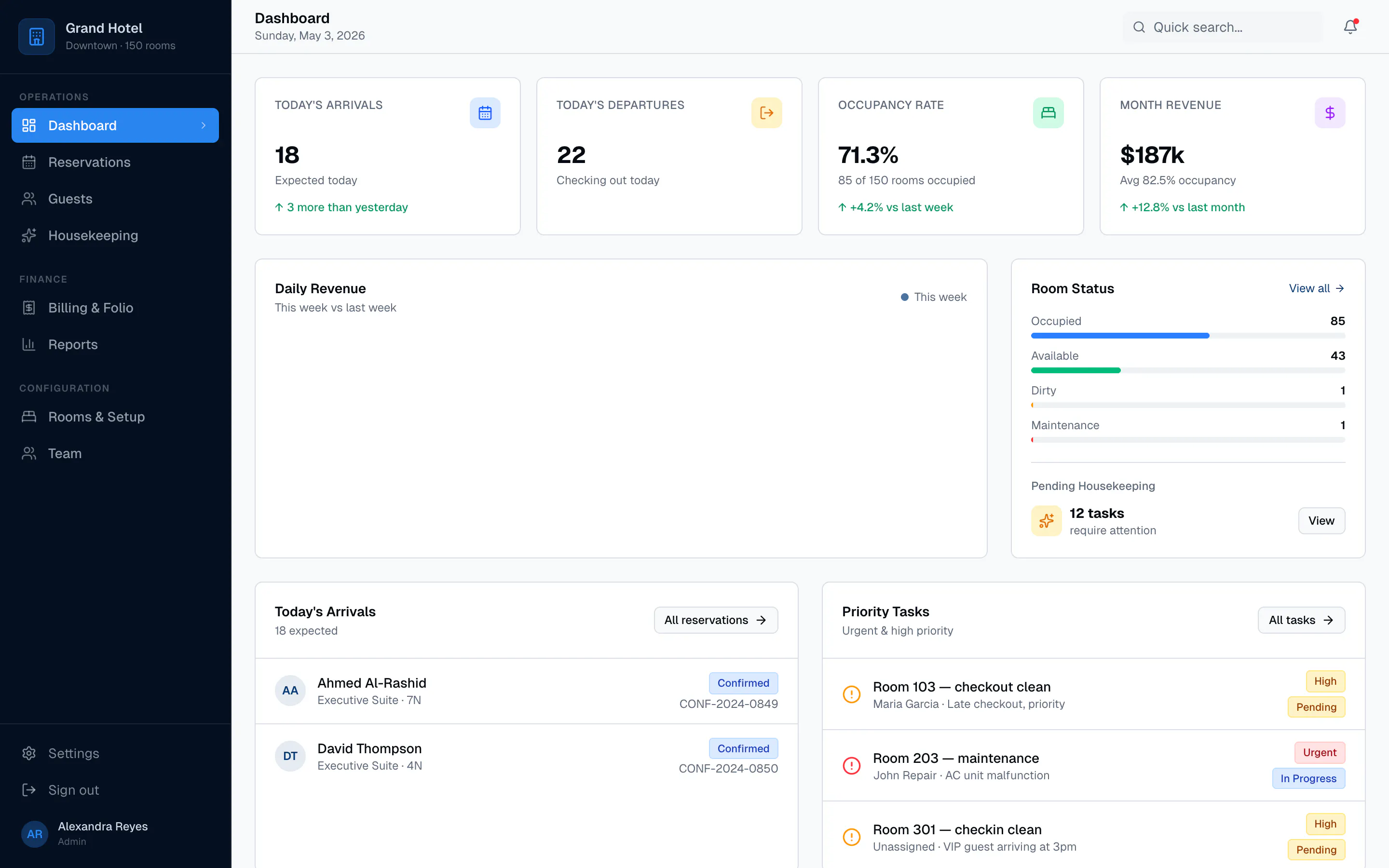This screenshot has height=868, width=1389.
Task: Click the Room 203 urgent alert icon
Action: coord(851,765)
